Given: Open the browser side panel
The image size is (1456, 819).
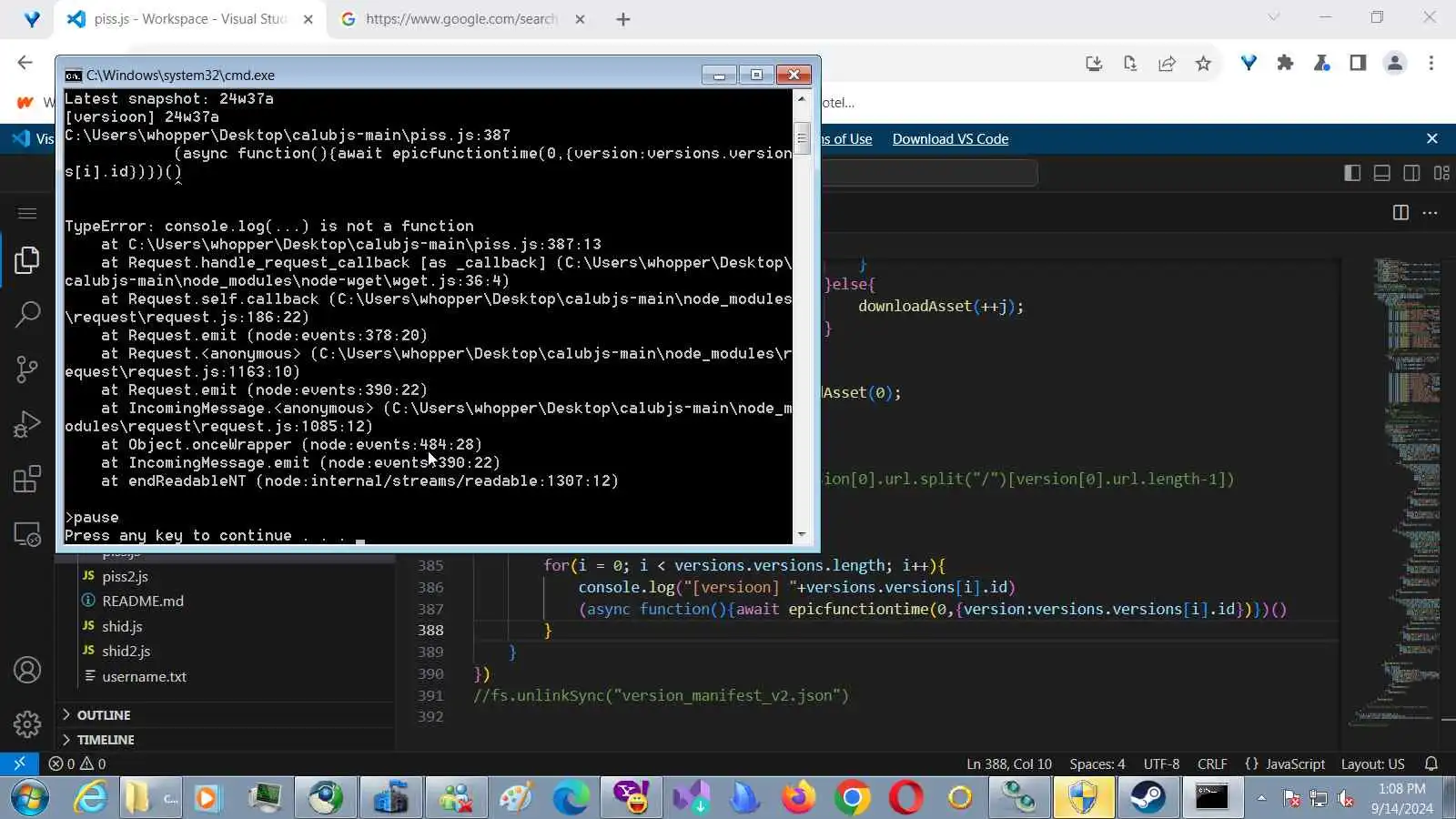Looking at the screenshot, I should (x=1358, y=63).
